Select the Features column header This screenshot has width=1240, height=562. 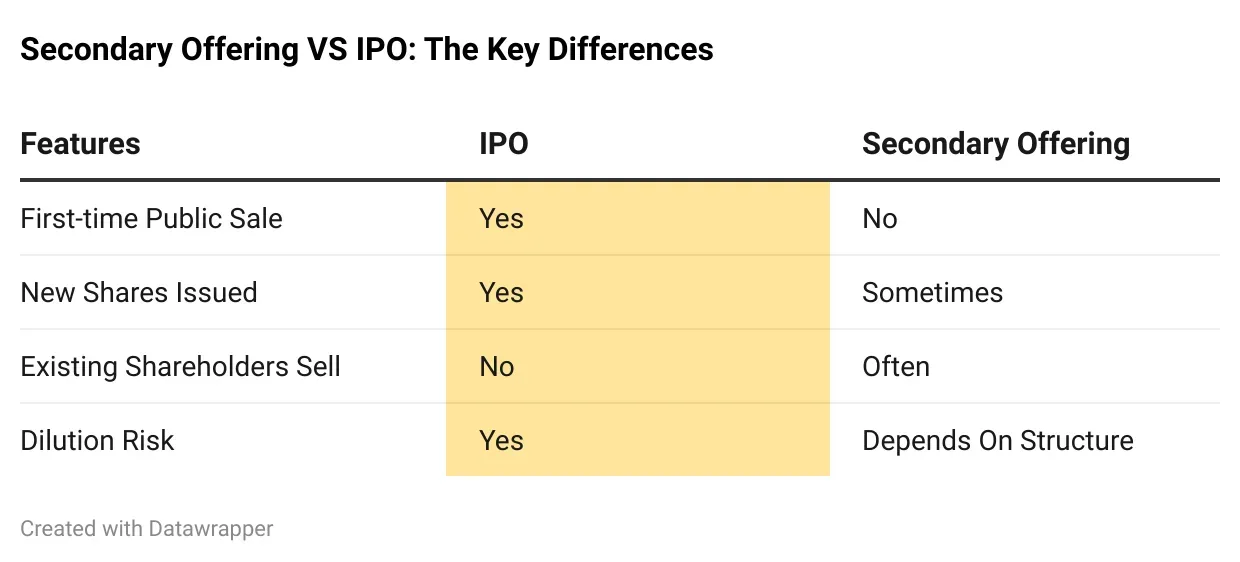click(80, 144)
